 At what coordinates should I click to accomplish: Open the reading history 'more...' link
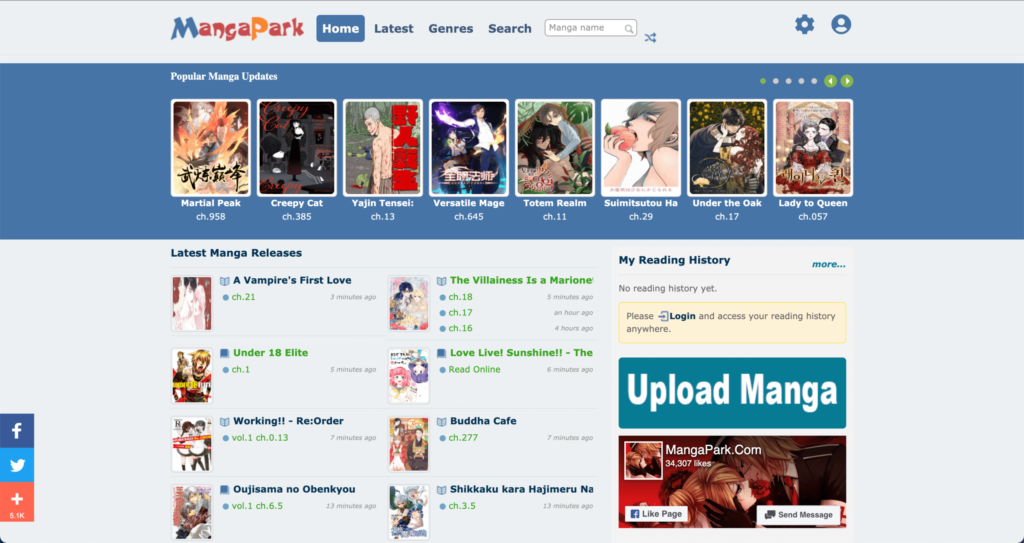click(828, 265)
